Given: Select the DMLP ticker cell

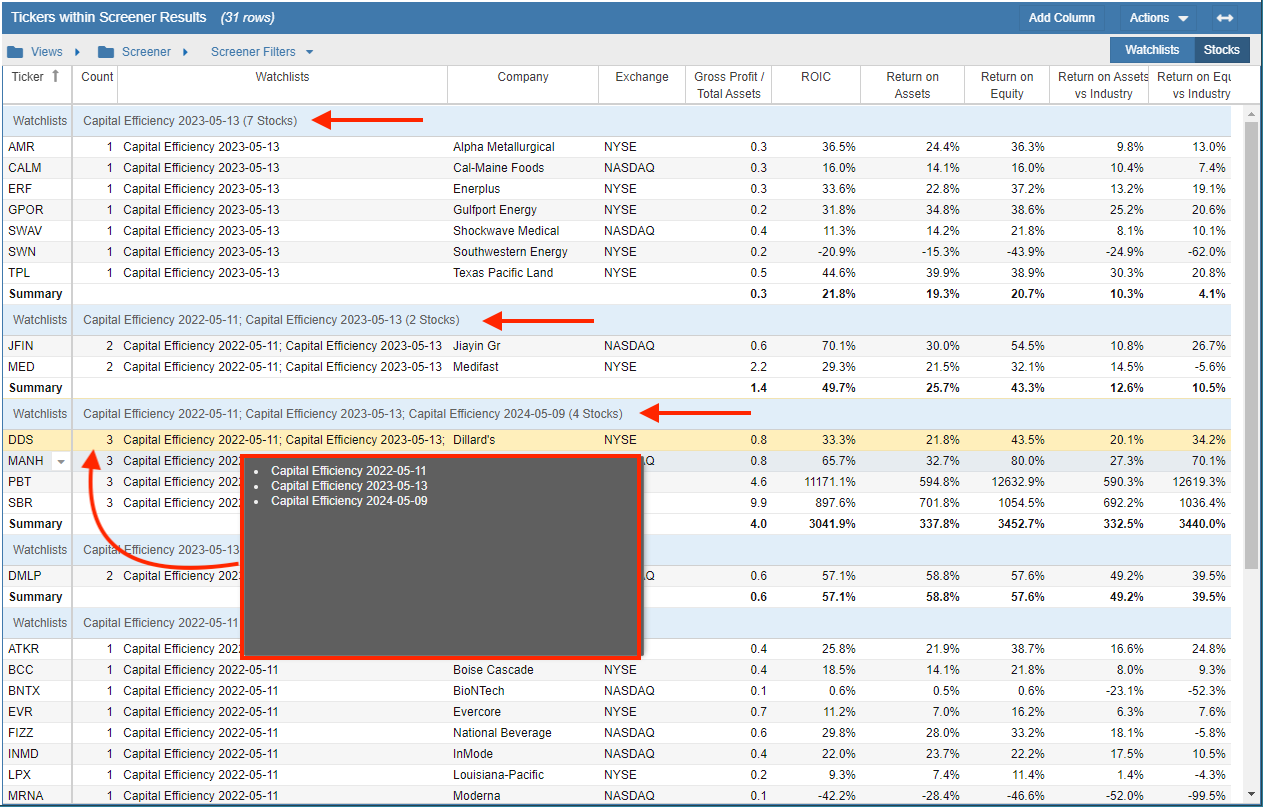Looking at the screenshot, I should tap(37, 576).
